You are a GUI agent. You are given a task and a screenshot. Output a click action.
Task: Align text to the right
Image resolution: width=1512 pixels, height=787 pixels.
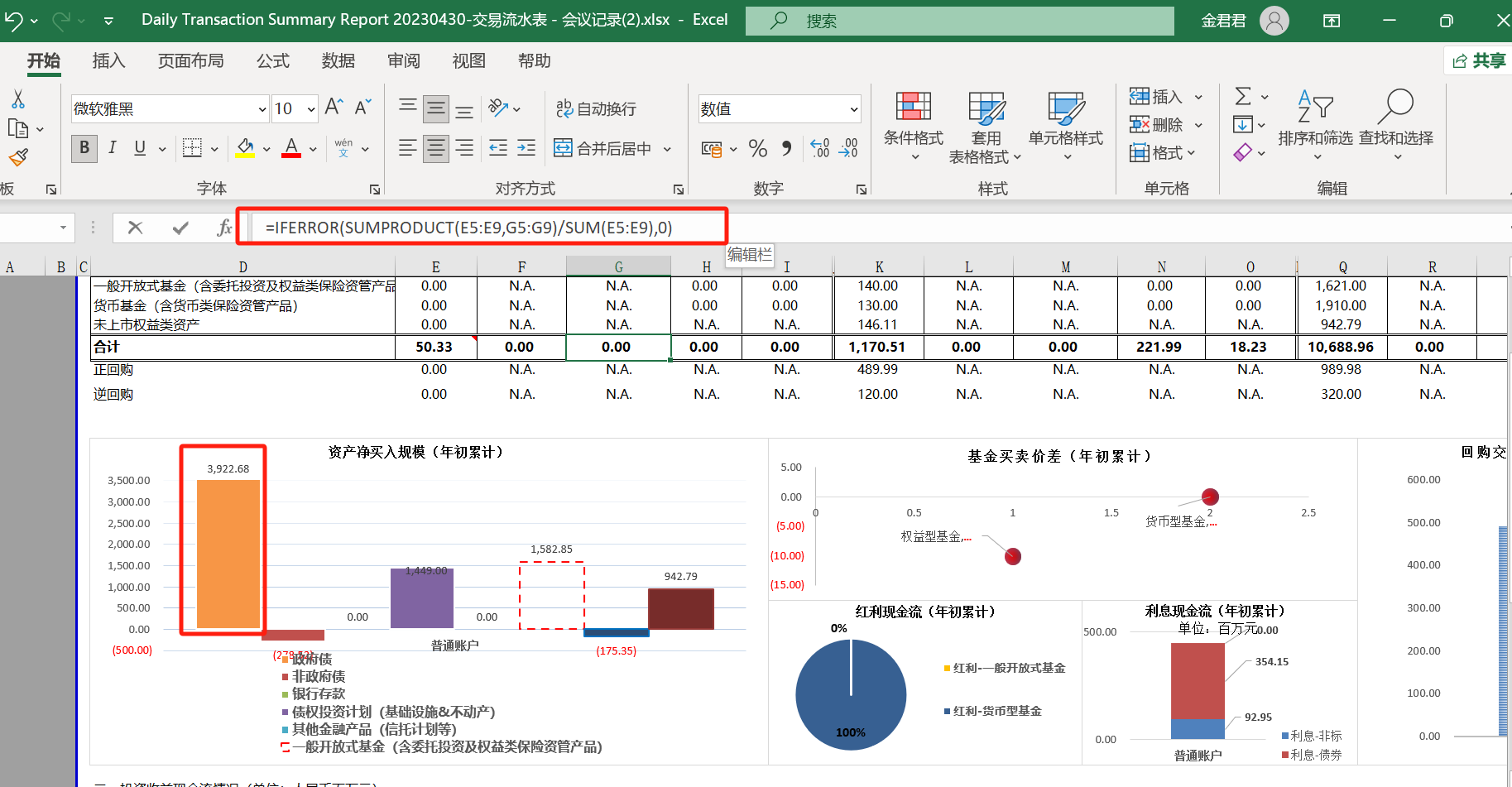pyautogui.click(x=464, y=148)
